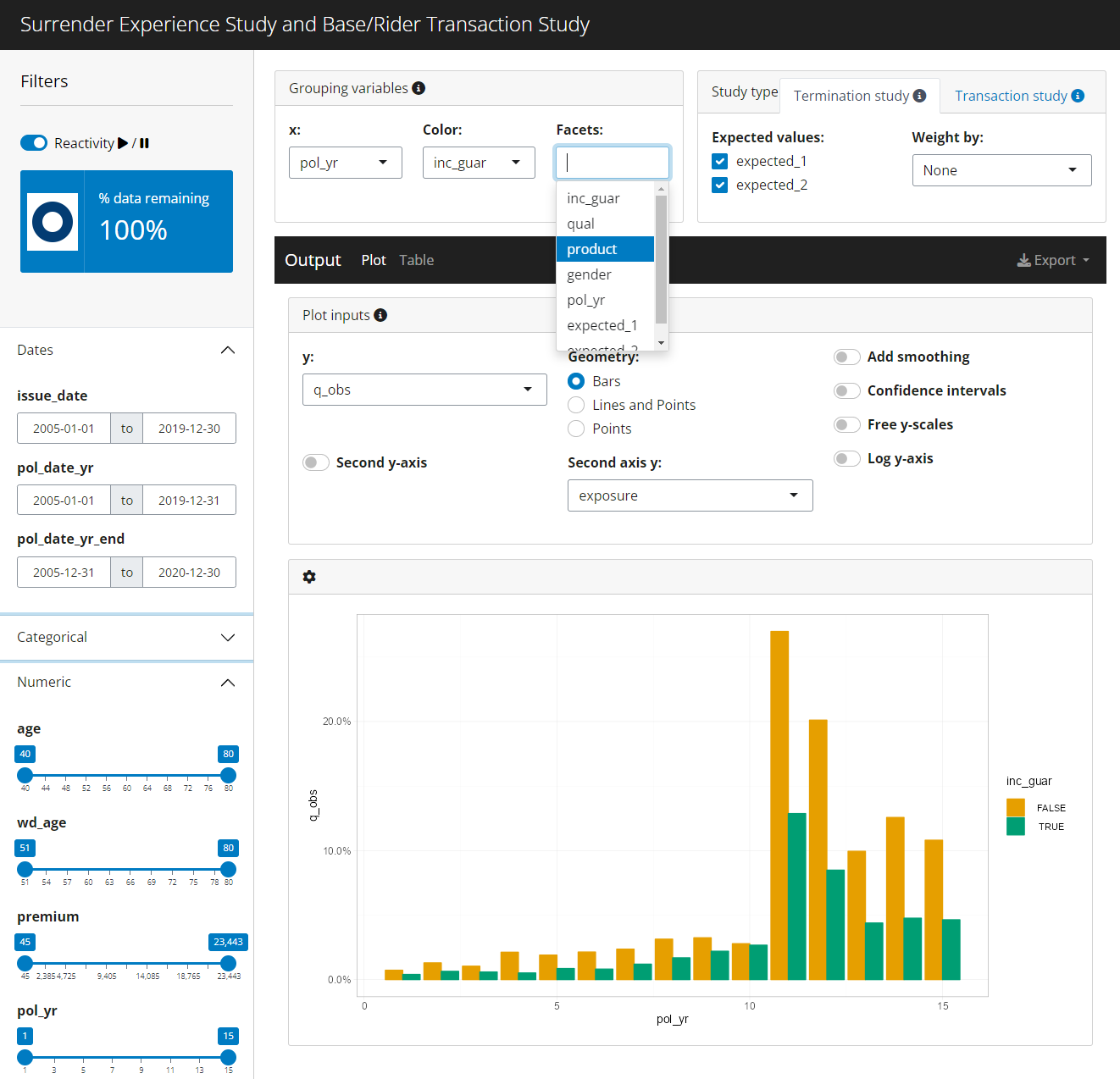Screen dimensions: 1120x1079
Task: Open the y variable q_obs dropdown
Action: (424, 390)
